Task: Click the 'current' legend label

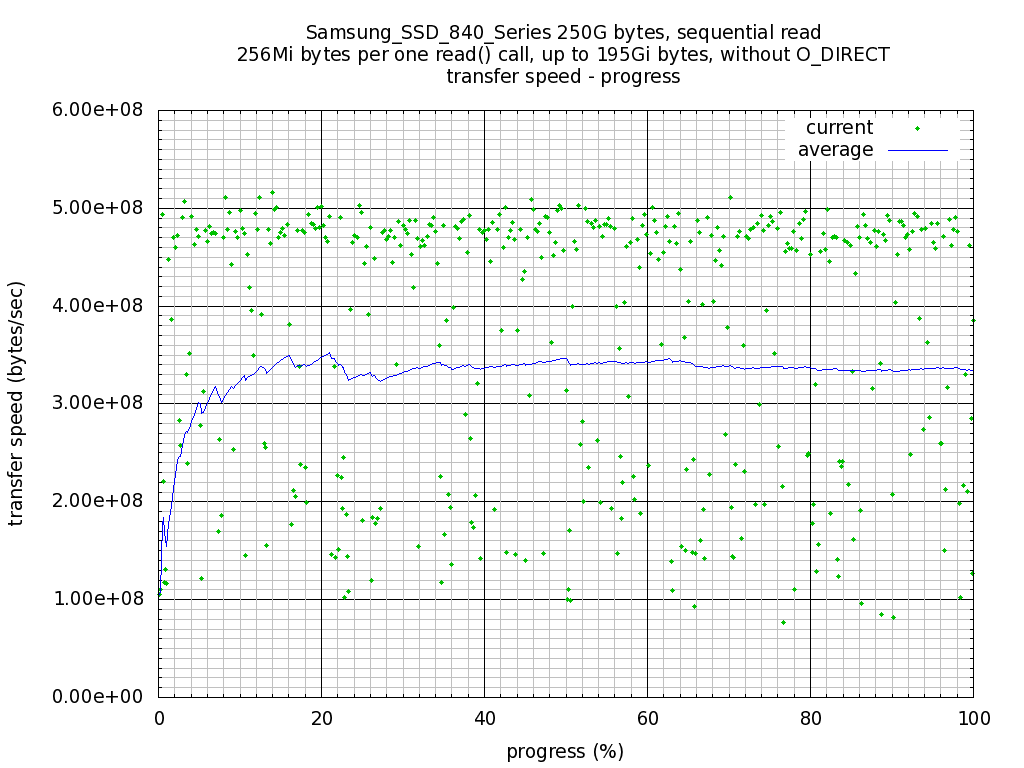Action: point(839,127)
